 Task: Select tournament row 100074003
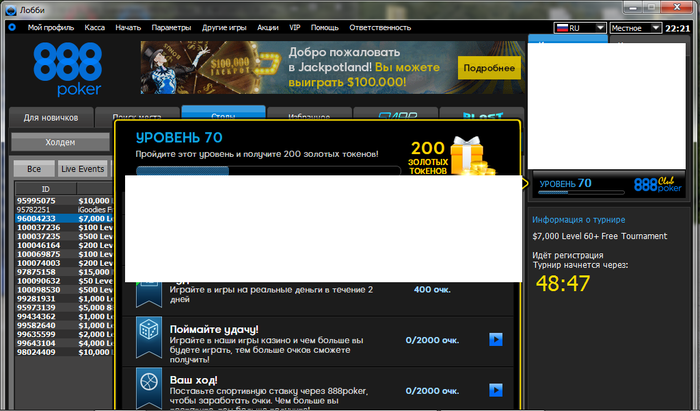64,263
